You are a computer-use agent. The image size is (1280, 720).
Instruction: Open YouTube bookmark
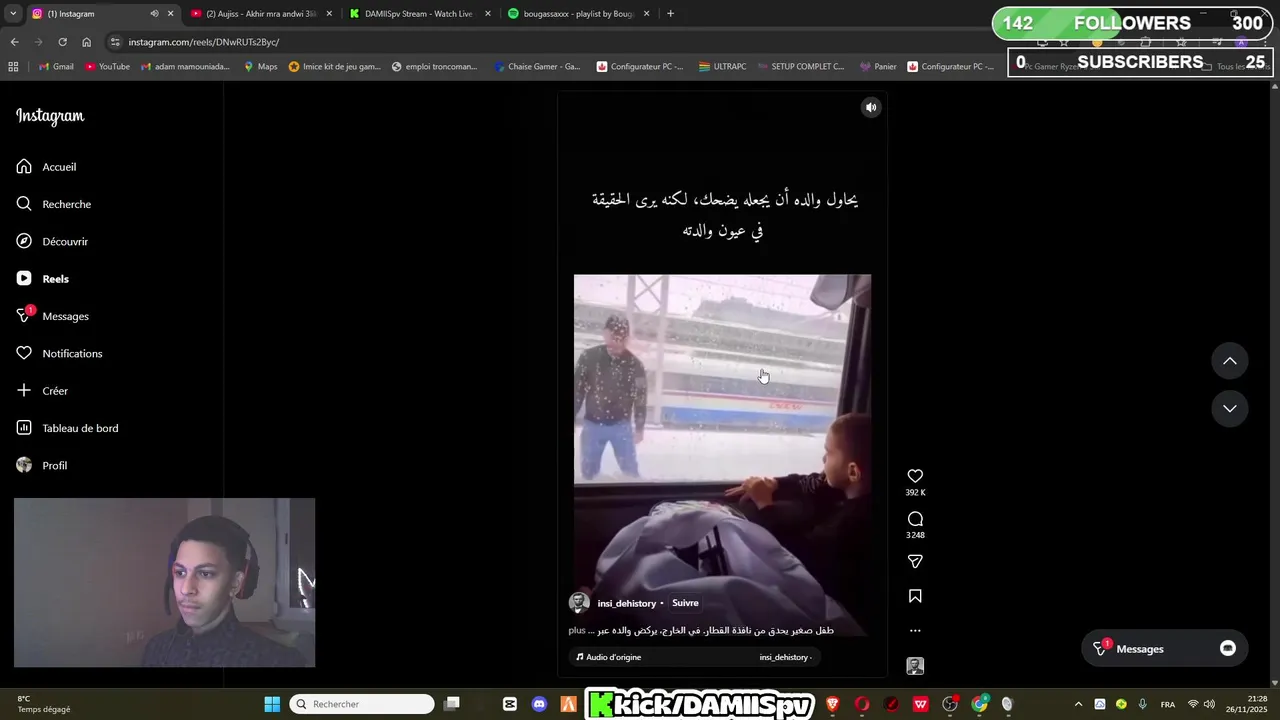coord(108,67)
